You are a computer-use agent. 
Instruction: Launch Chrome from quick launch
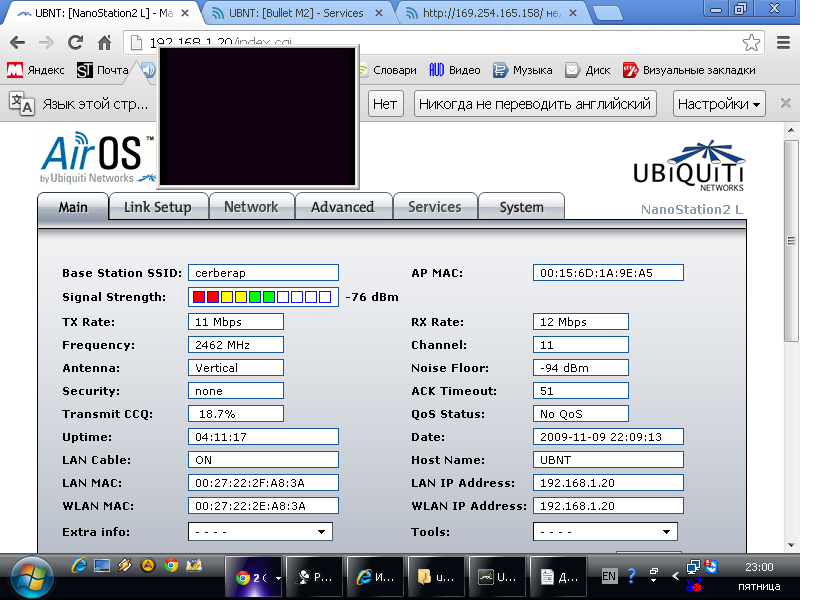[171, 565]
